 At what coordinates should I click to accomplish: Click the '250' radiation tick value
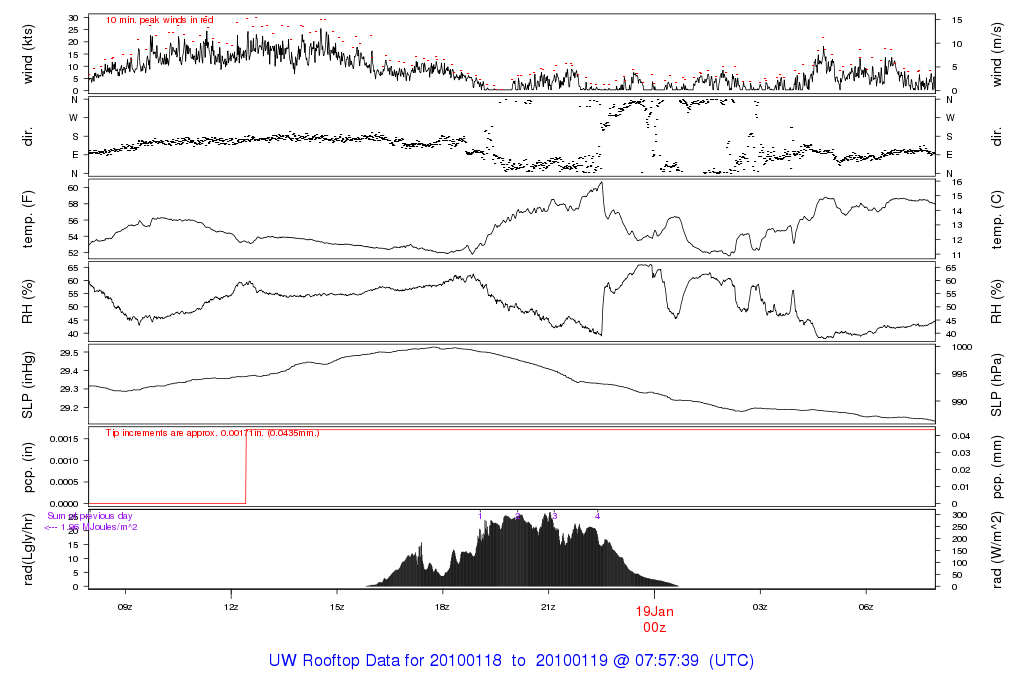point(959,527)
